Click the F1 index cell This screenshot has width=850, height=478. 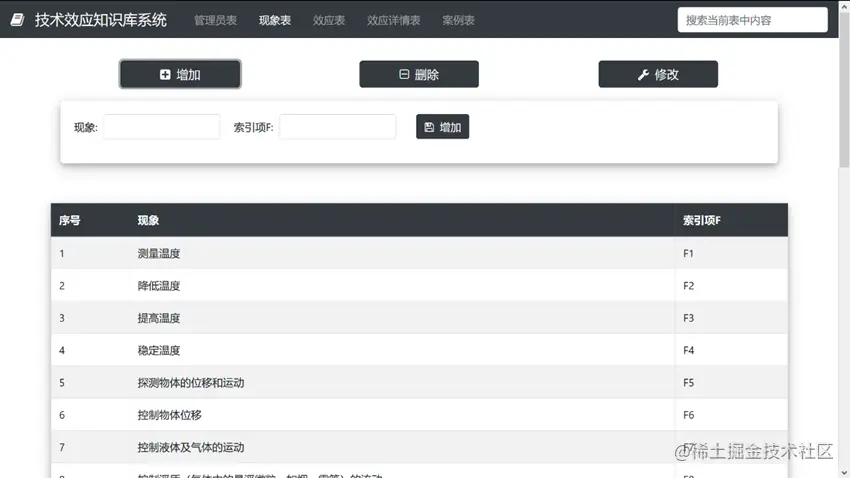click(731, 253)
